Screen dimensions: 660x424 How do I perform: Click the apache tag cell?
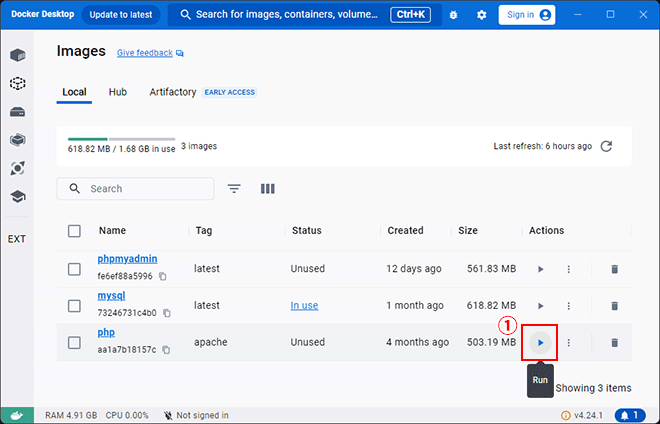coord(211,342)
